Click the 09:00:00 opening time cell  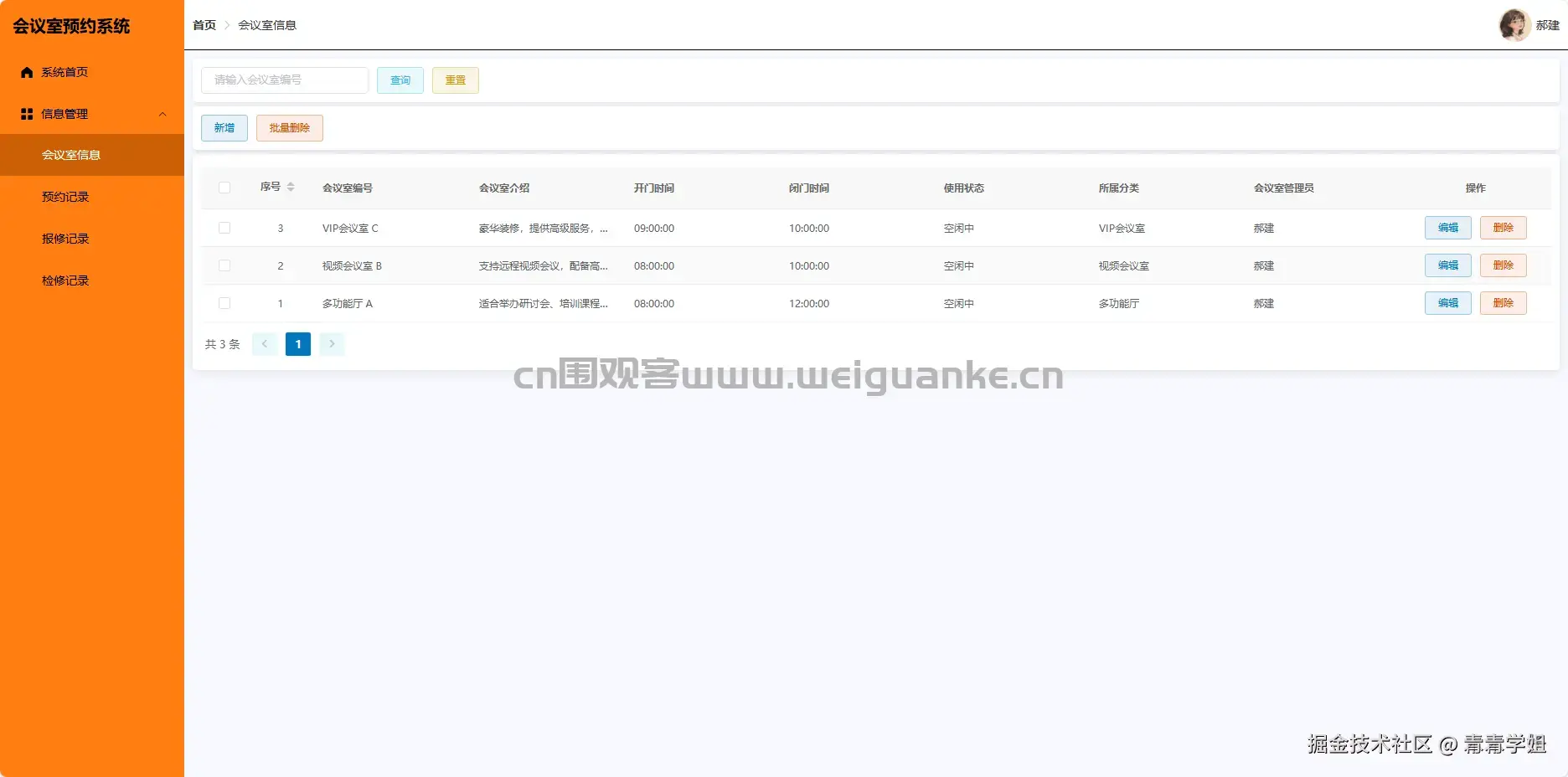pos(654,229)
